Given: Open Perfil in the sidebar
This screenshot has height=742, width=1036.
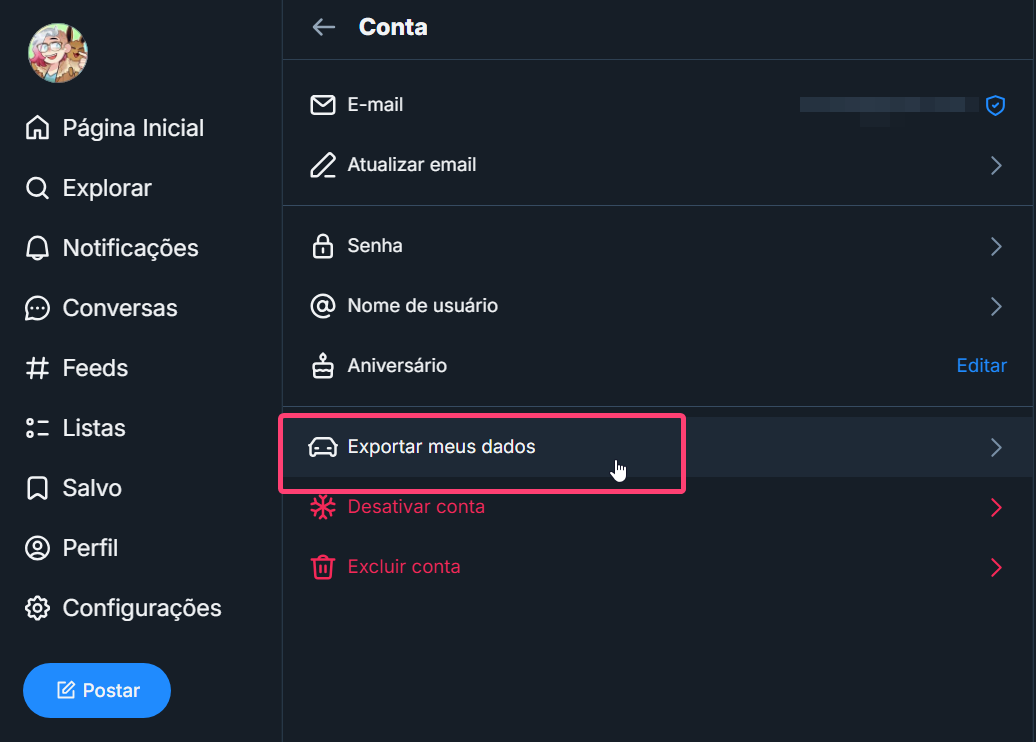Looking at the screenshot, I should coord(90,548).
